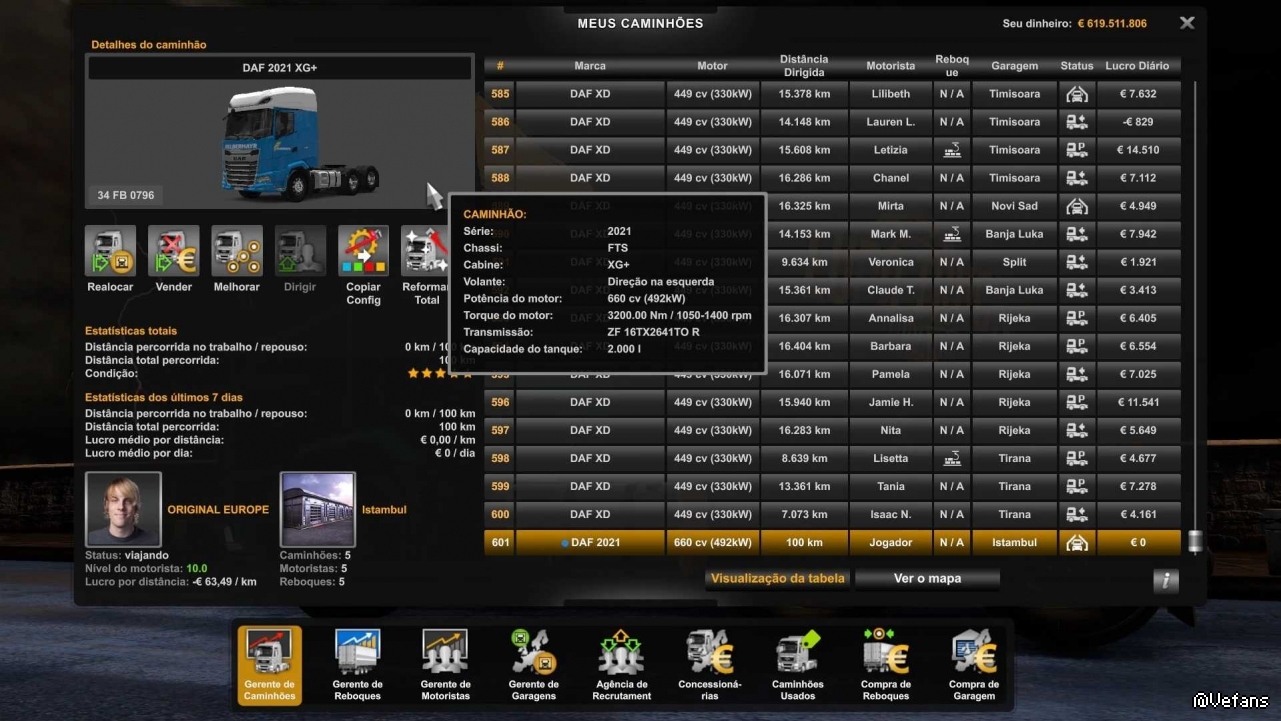
Task: Sort table by Motorista column header
Action: (890, 66)
